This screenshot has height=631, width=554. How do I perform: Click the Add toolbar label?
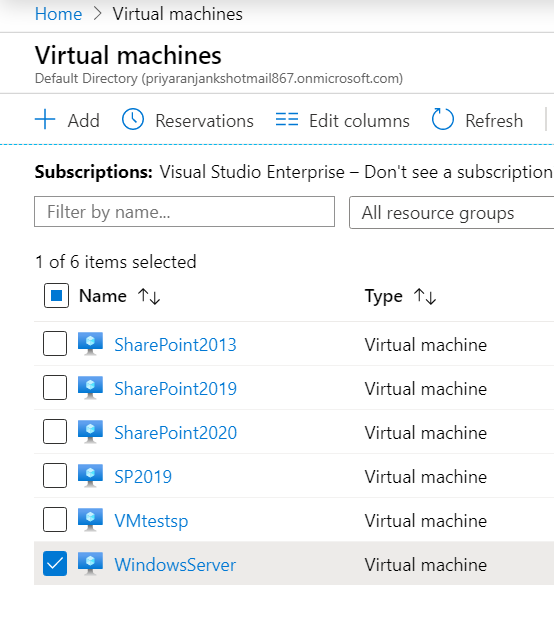pos(83,120)
